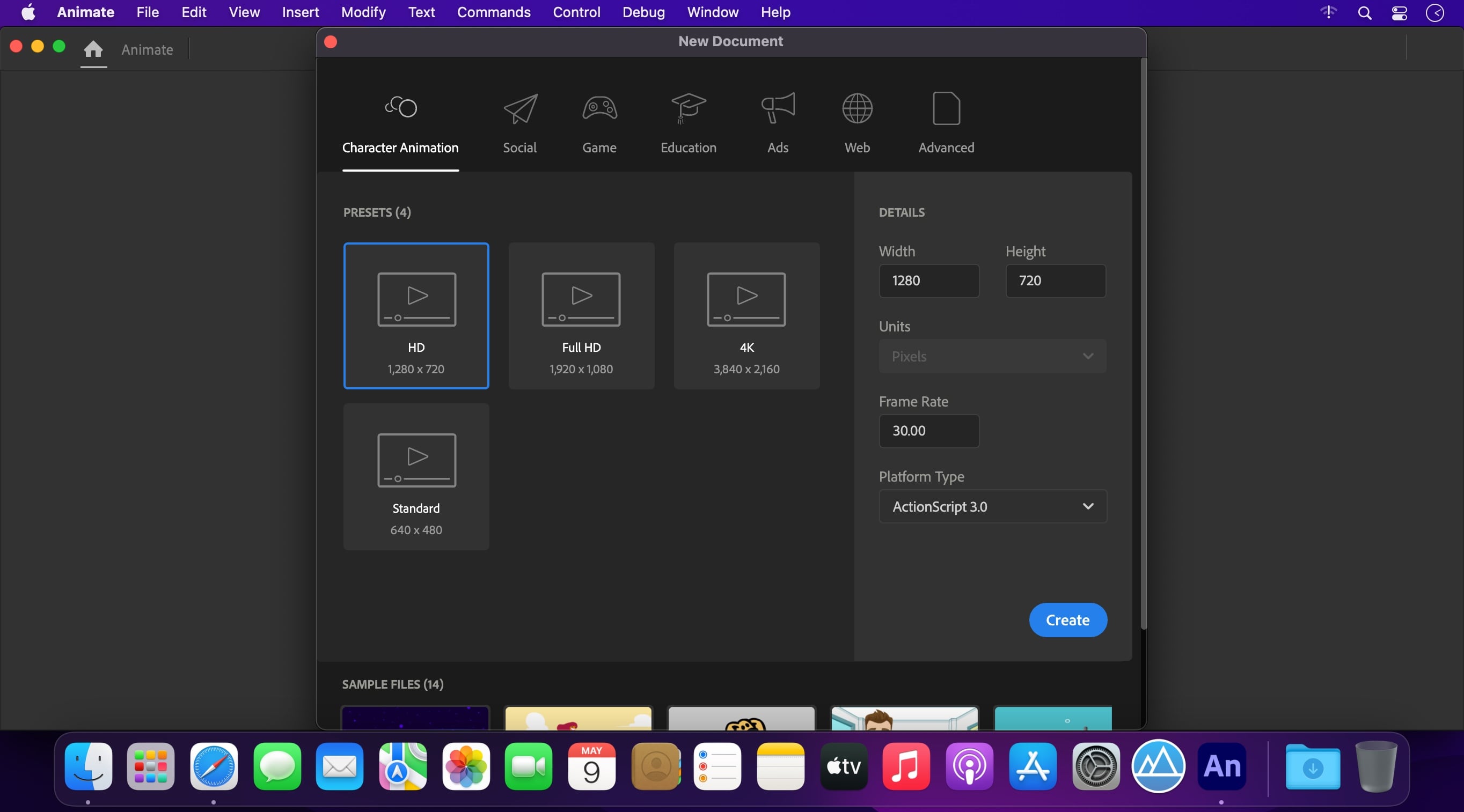Select the Ads megaphone category

pos(778,109)
